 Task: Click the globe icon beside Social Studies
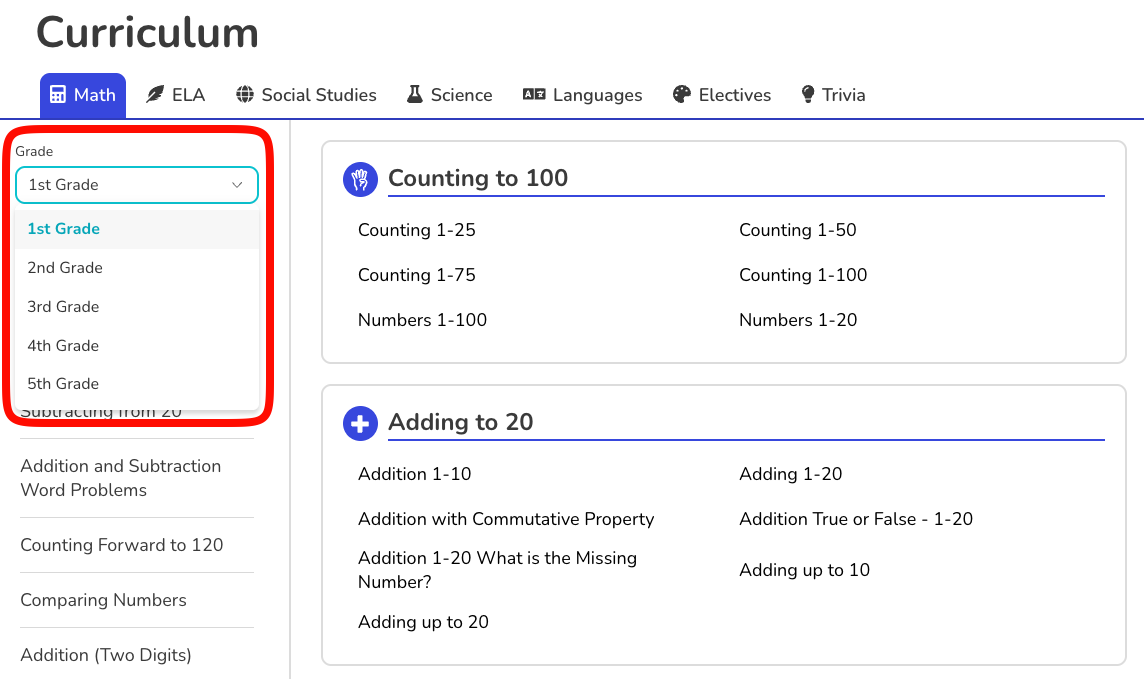click(244, 95)
